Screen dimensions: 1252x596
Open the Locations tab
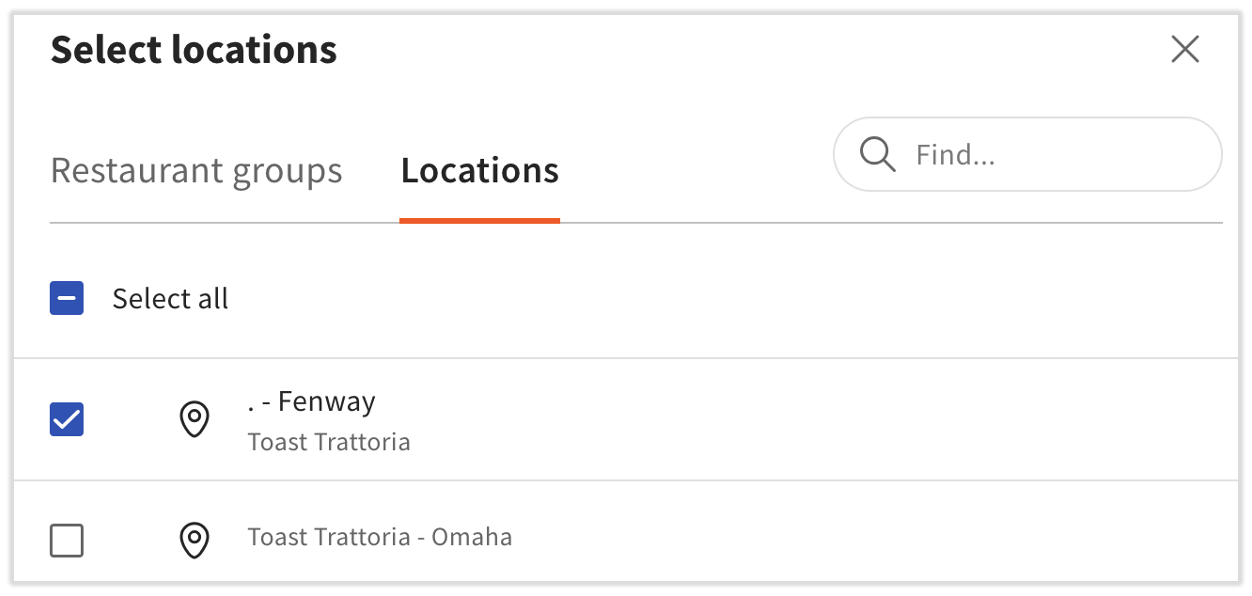click(479, 171)
